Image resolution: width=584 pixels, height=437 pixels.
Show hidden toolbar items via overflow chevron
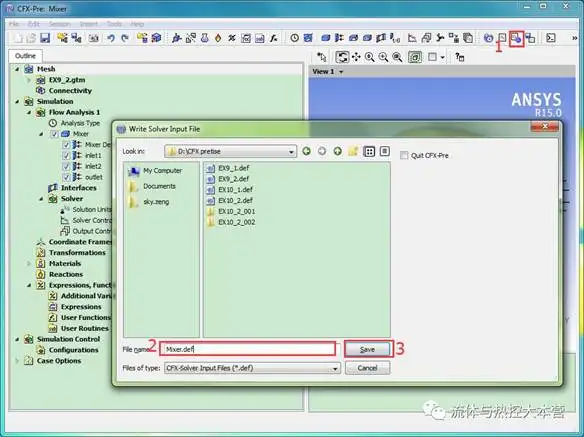pyautogui.click(x=574, y=38)
